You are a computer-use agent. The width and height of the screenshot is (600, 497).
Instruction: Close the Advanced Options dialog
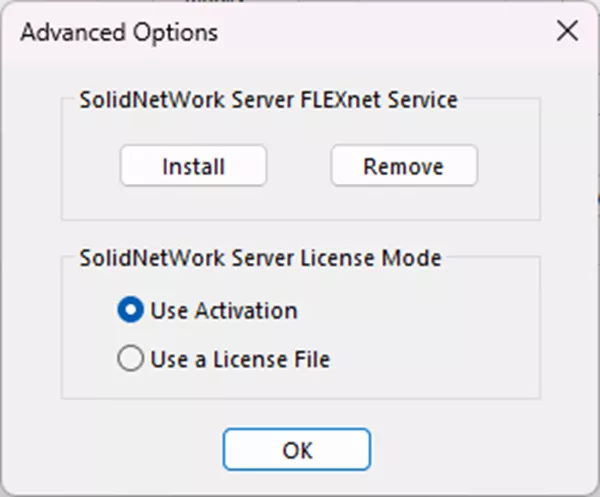(x=567, y=31)
